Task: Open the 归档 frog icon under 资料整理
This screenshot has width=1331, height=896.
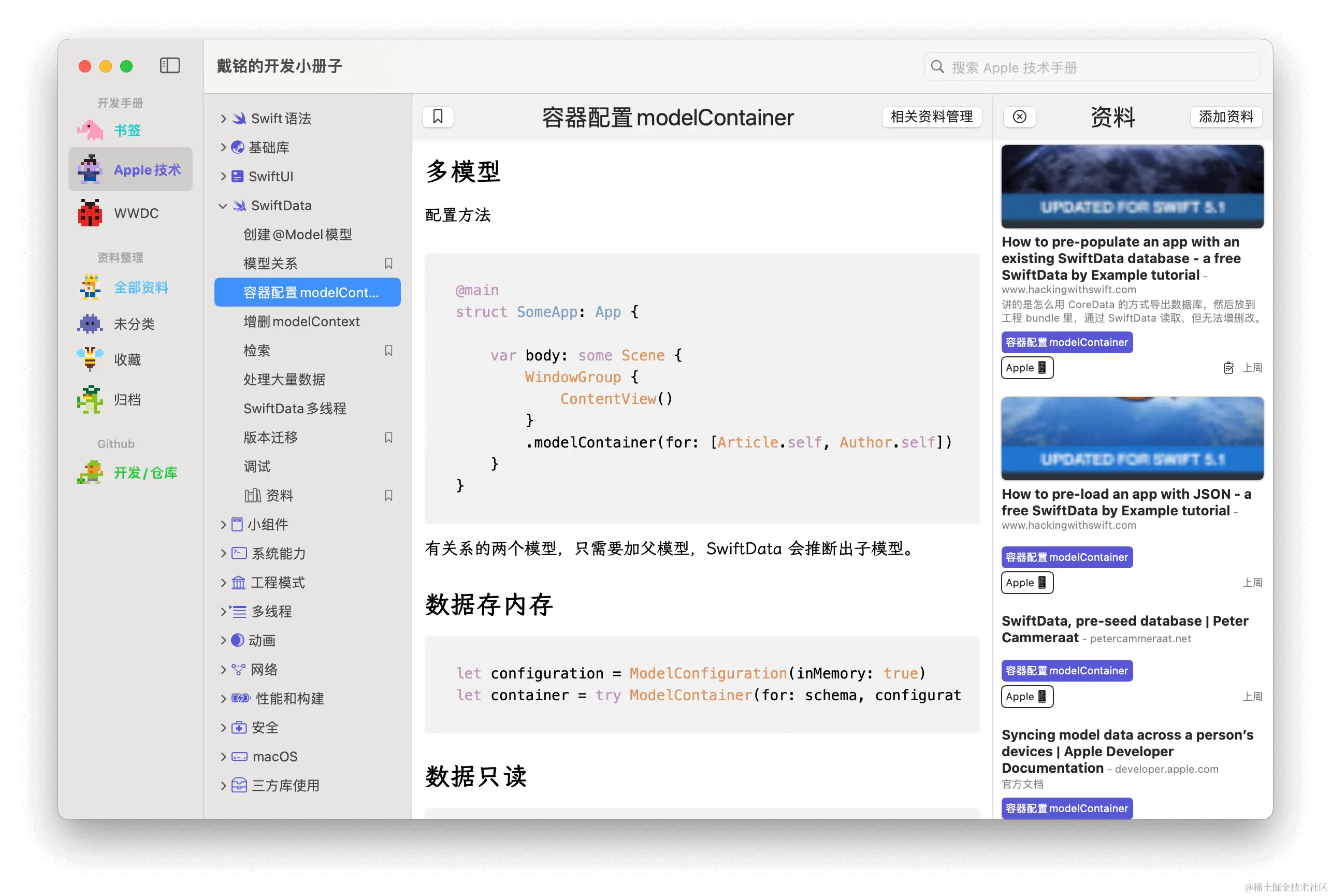Action: [90, 399]
